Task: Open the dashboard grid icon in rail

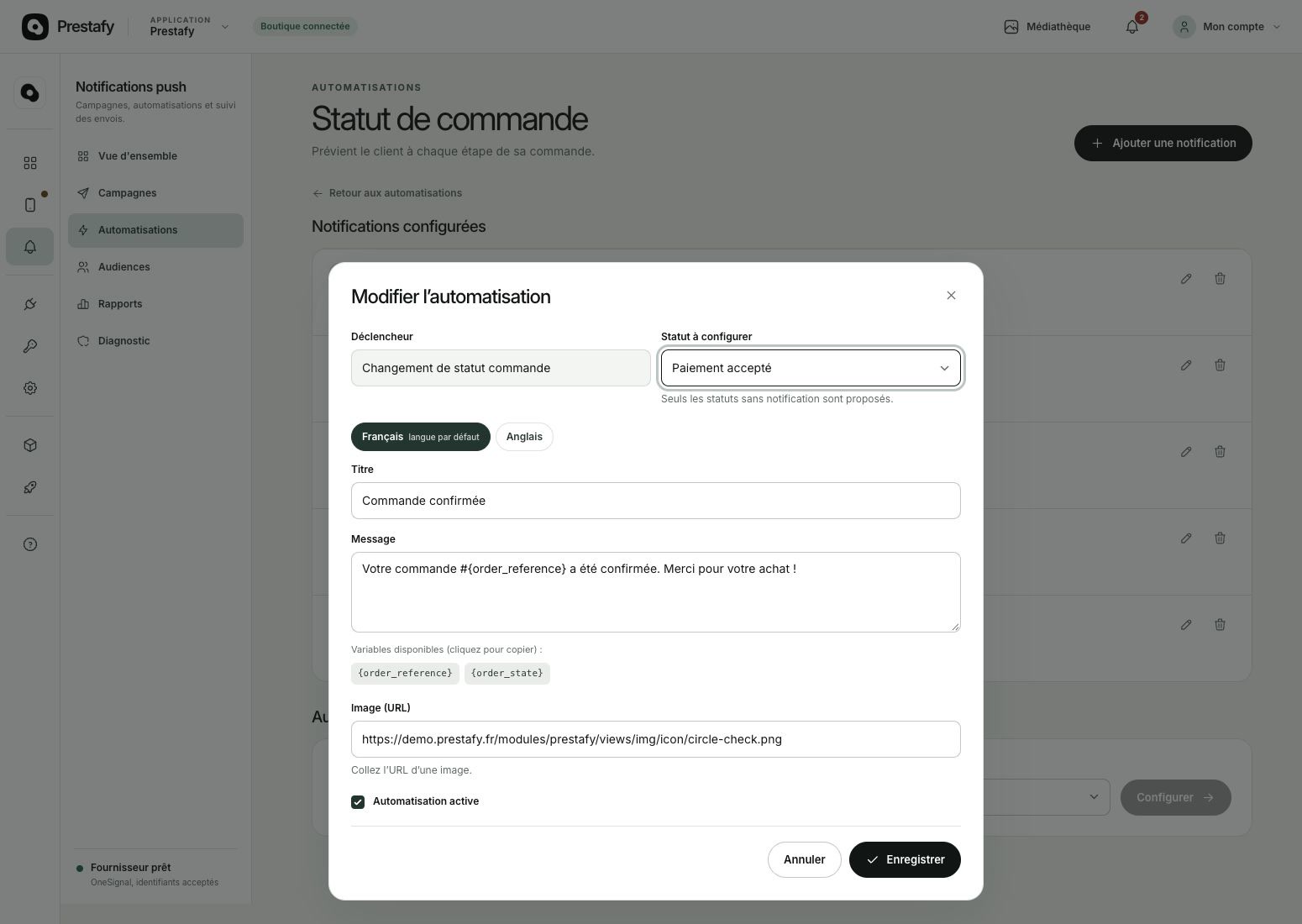Action: tap(30, 163)
